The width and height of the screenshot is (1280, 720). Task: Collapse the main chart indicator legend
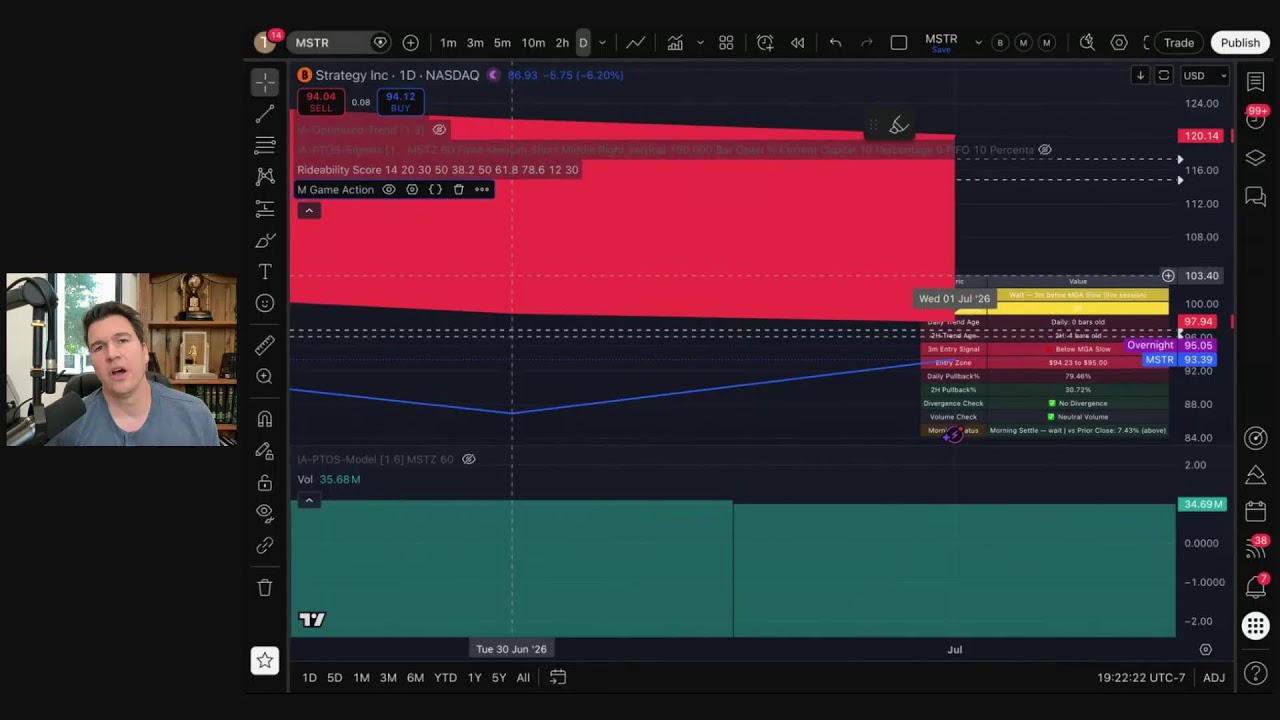pos(309,210)
